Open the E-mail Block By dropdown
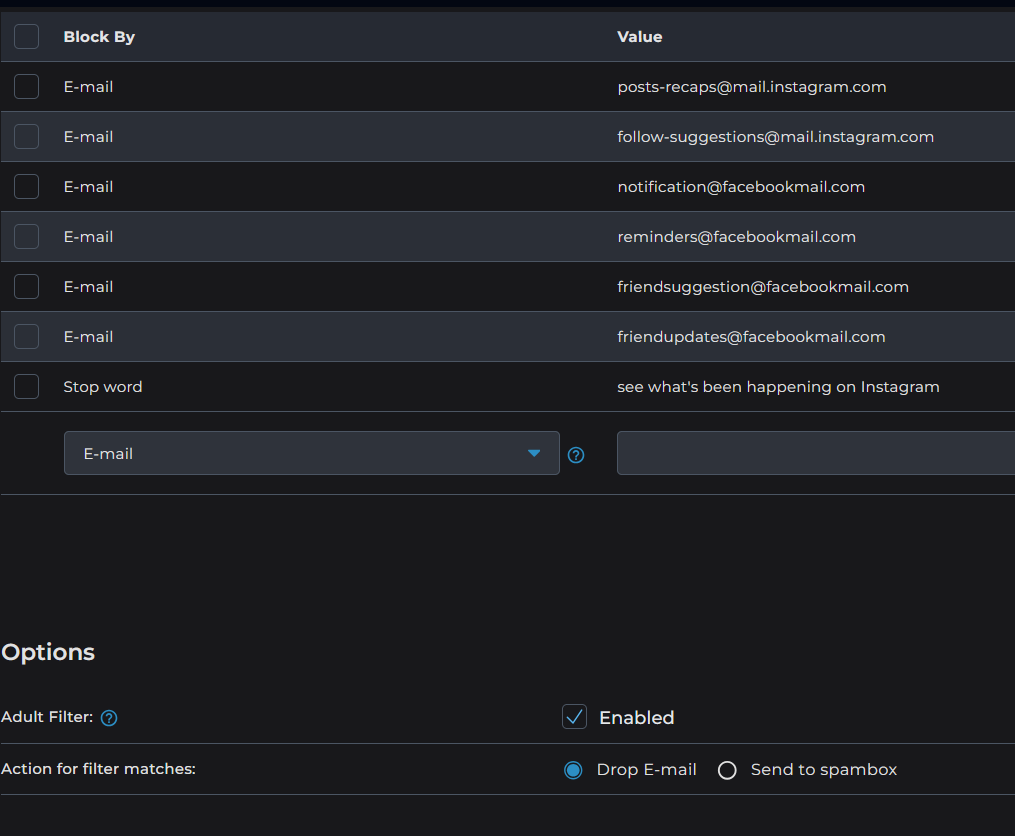This screenshot has width=1015, height=836. coord(311,454)
